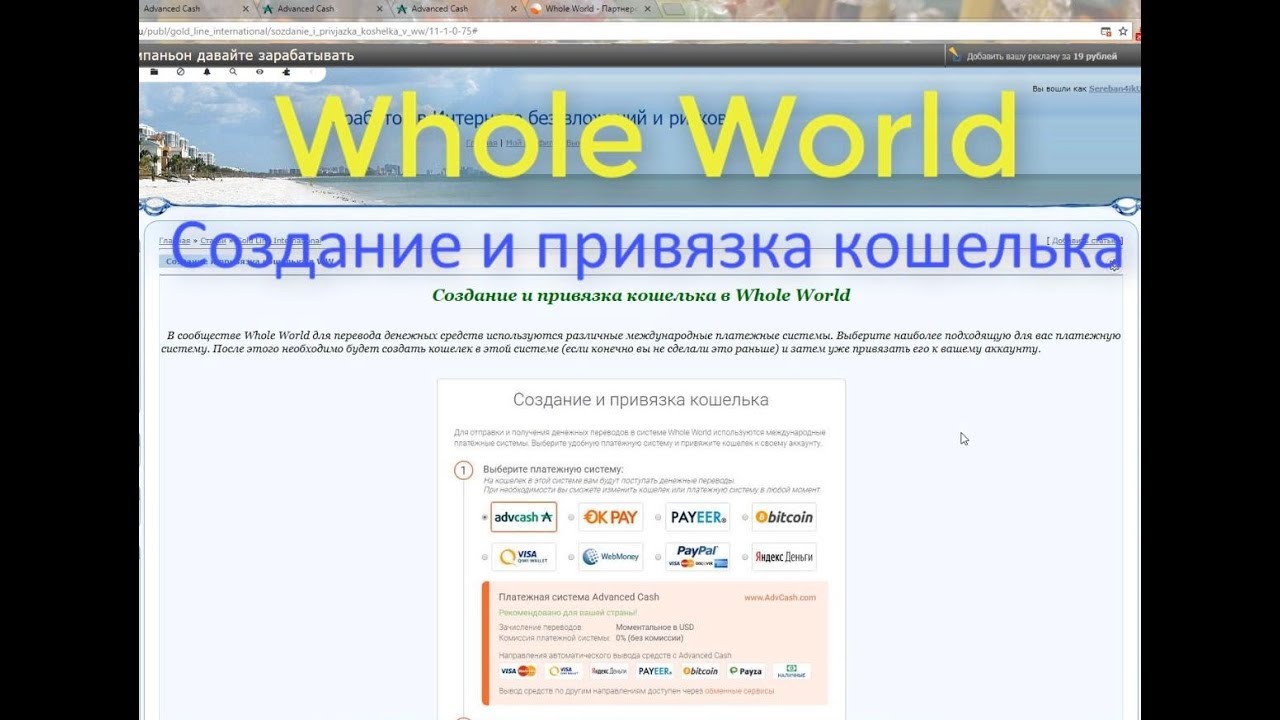Click the block (crossed circle) icon
The image size is (1280, 720).
point(180,72)
